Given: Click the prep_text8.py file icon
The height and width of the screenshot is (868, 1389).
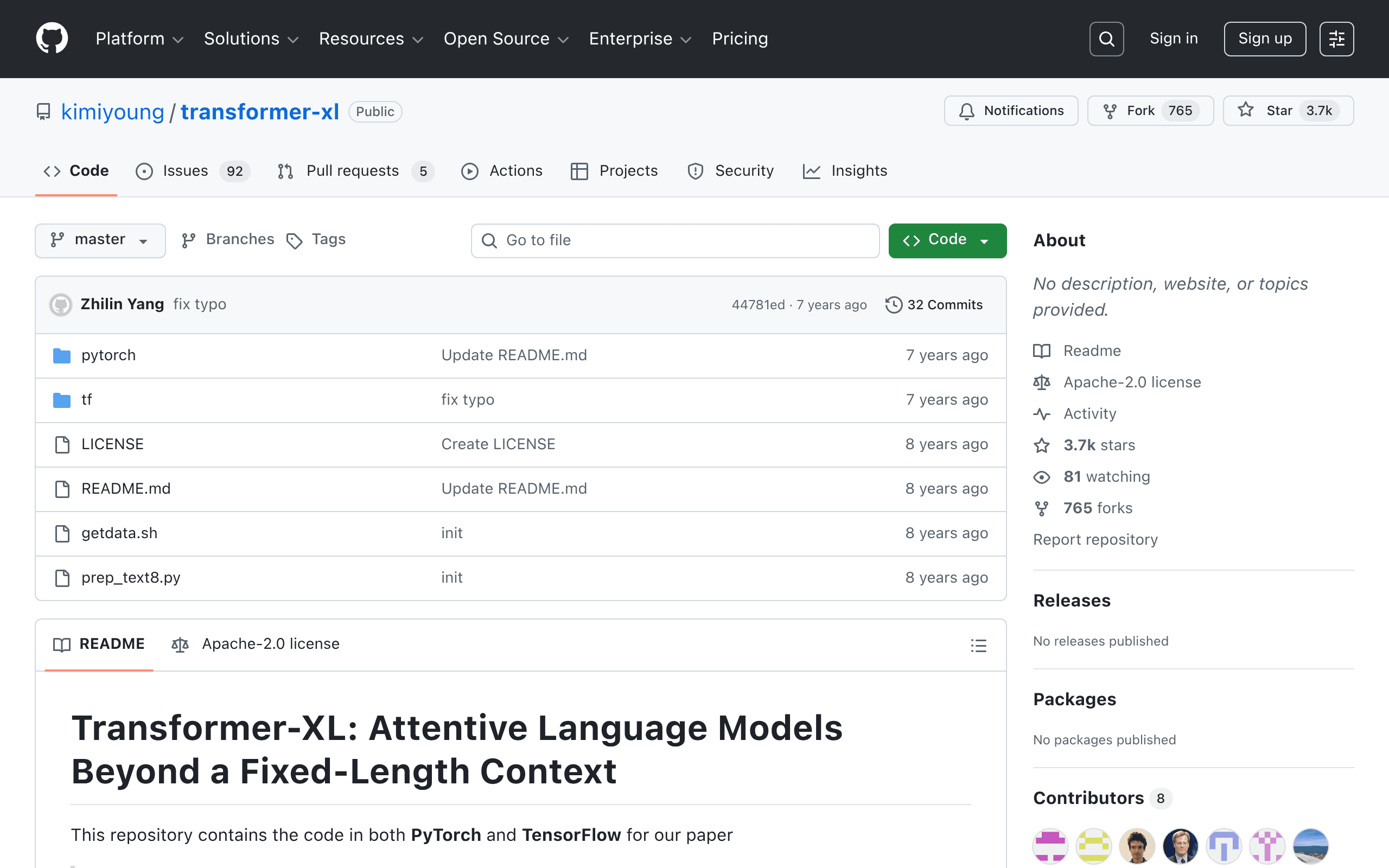Looking at the screenshot, I should 62,578.
